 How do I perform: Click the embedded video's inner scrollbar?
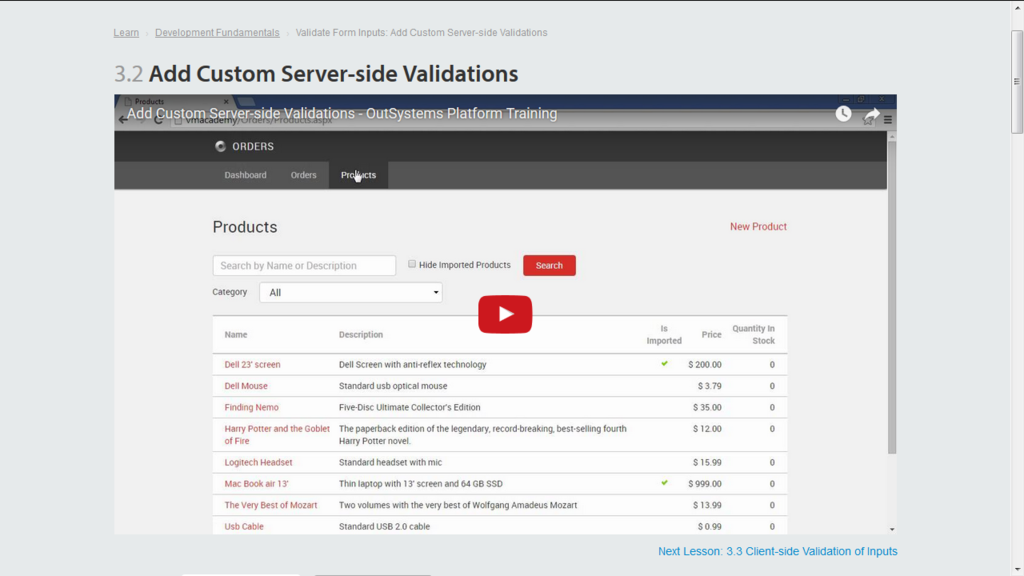point(891,297)
